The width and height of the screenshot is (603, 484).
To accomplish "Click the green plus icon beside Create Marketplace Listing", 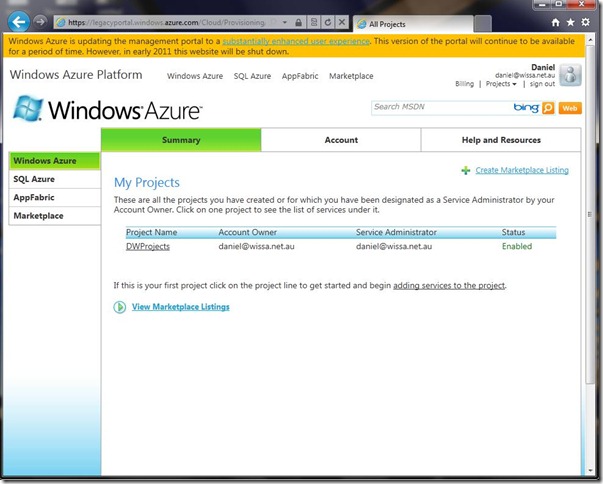I will tap(466, 170).
